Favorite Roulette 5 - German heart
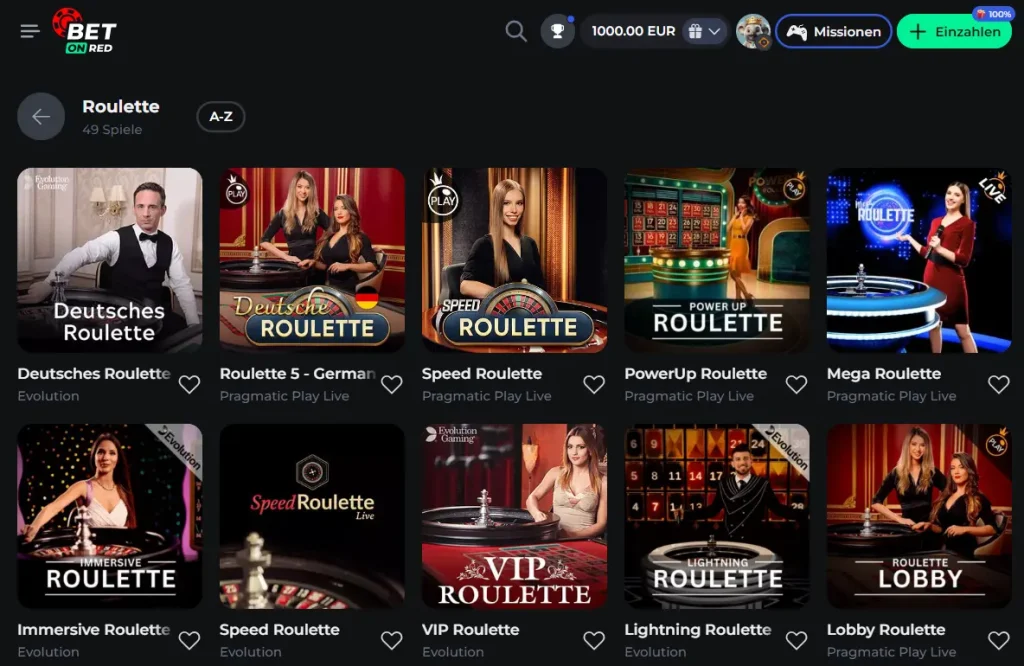Image resolution: width=1024 pixels, height=666 pixels. pyautogui.click(x=392, y=385)
